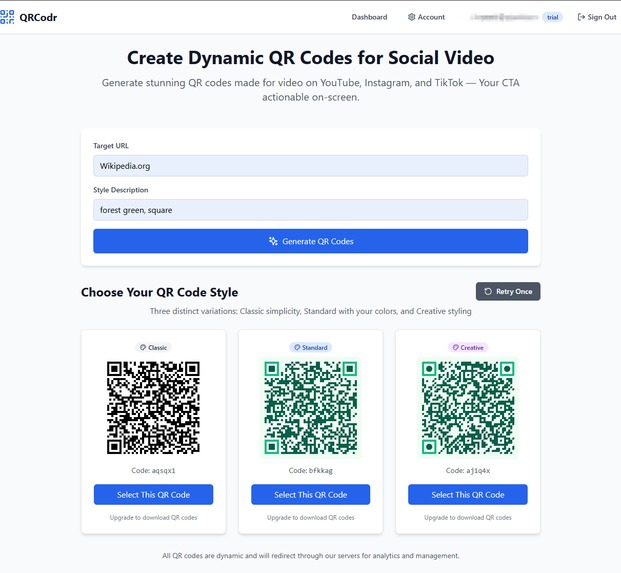The image size is (621, 573).
Task: Click upgrade note under Classic card
Action: tap(153, 518)
